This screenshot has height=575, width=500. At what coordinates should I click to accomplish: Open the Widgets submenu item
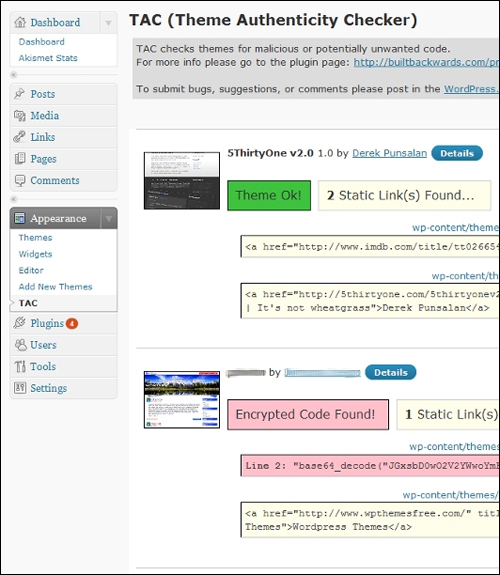tap(35, 254)
